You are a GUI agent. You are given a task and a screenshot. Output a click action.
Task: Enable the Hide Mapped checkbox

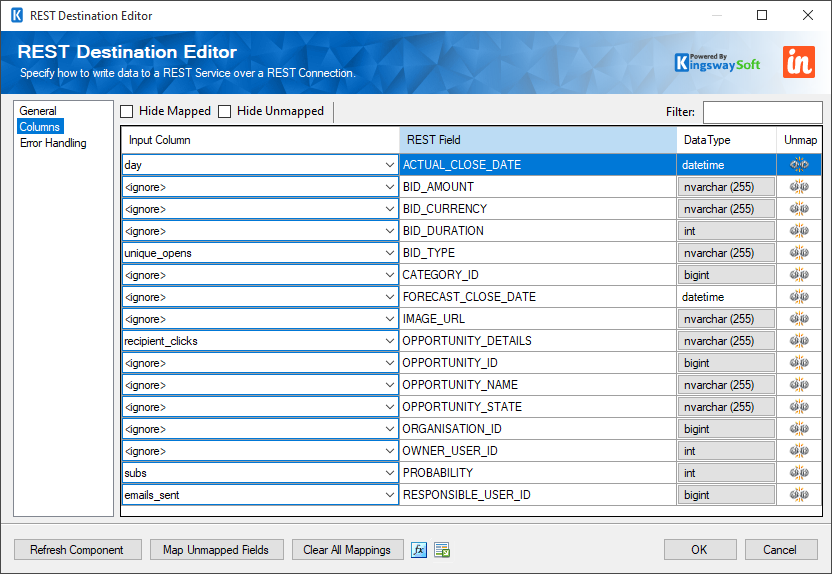(126, 111)
